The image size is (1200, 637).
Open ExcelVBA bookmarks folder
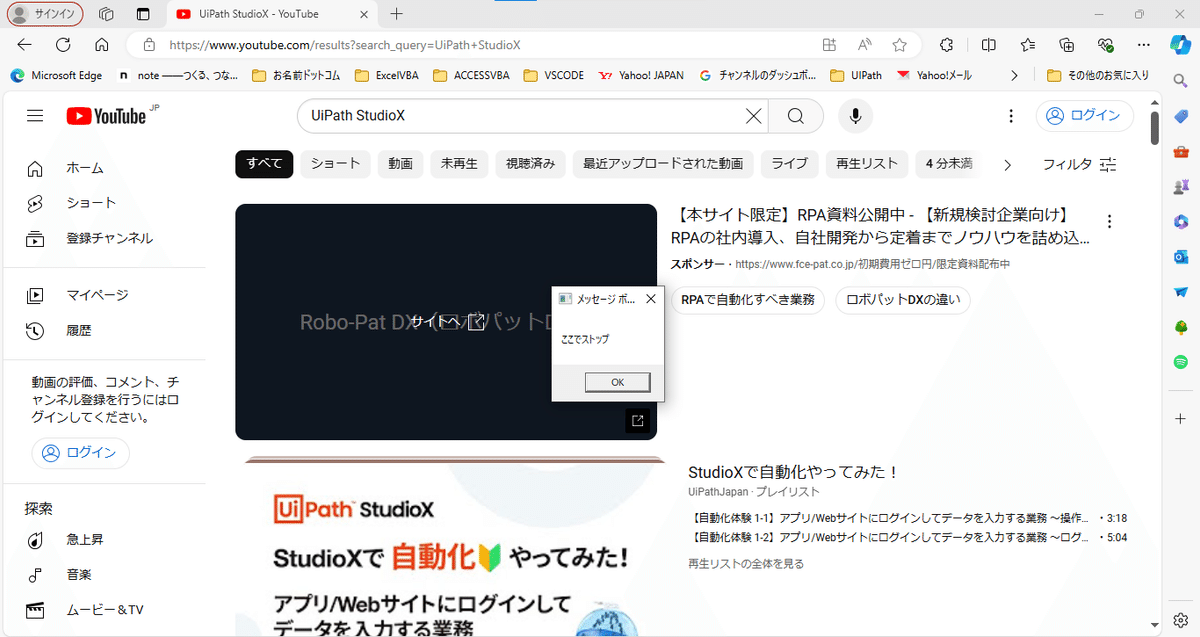[387, 75]
